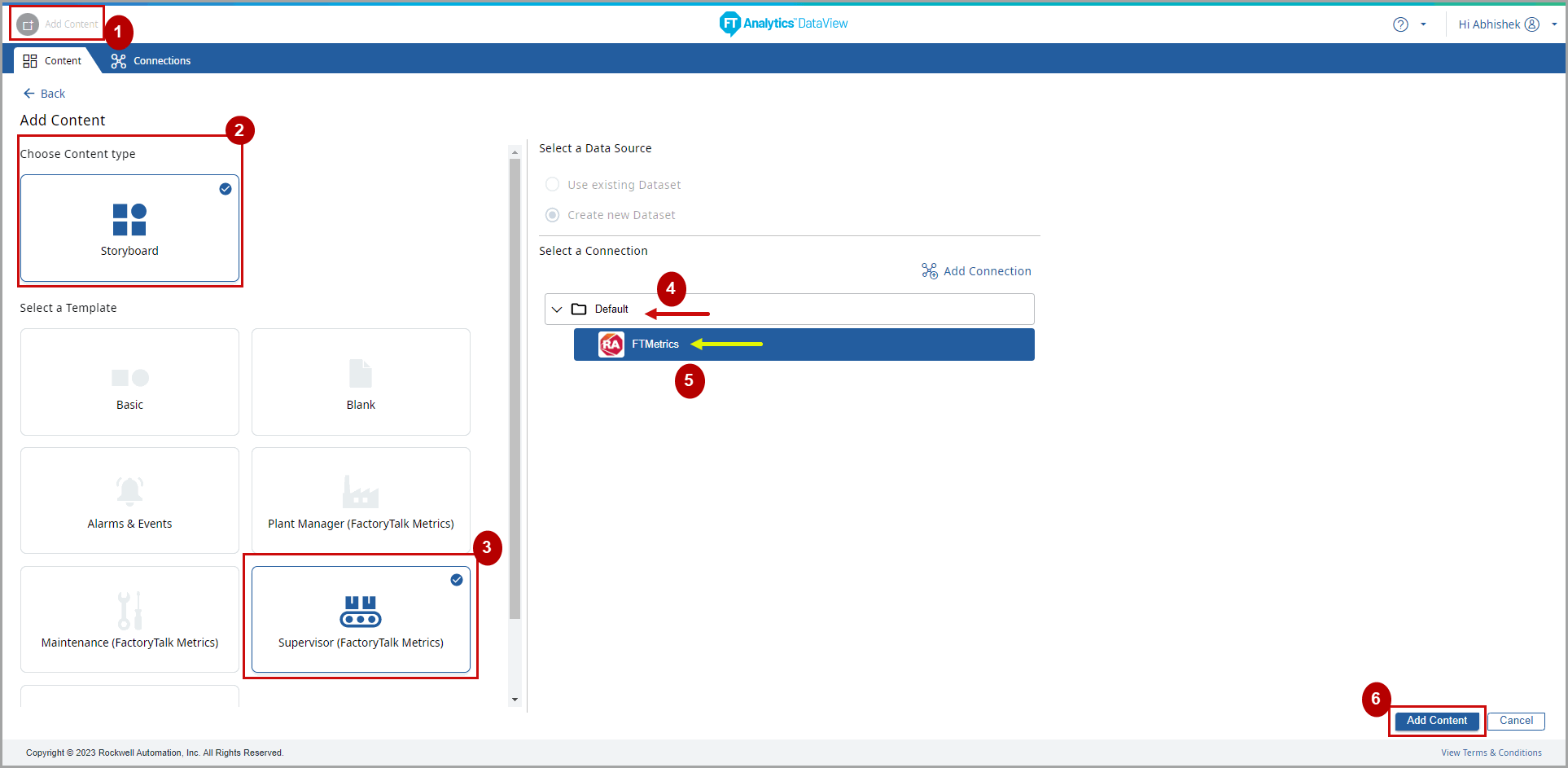Open the help question mark icon
This screenshot has width=1568, height=768.
[x=1400, y=24]
